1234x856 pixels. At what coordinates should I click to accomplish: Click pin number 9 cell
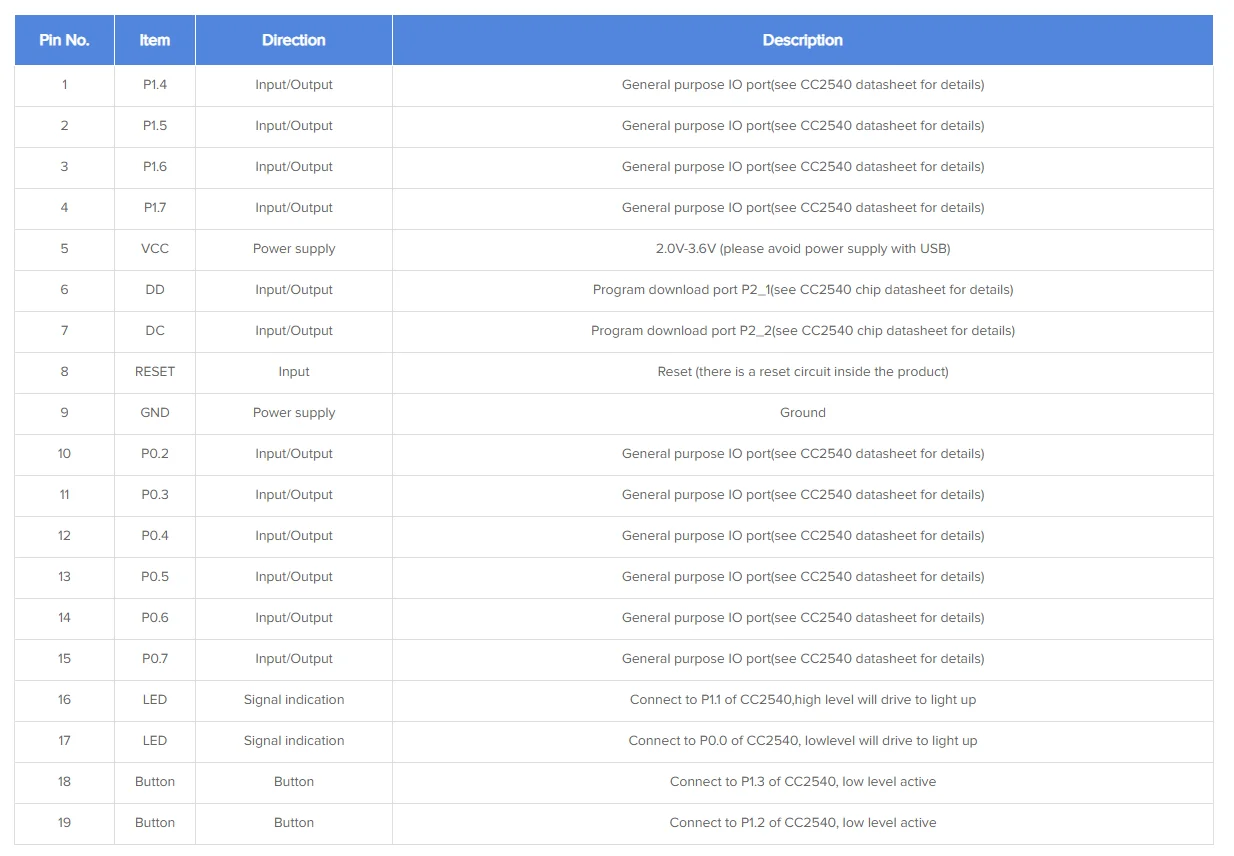(65, 413)
